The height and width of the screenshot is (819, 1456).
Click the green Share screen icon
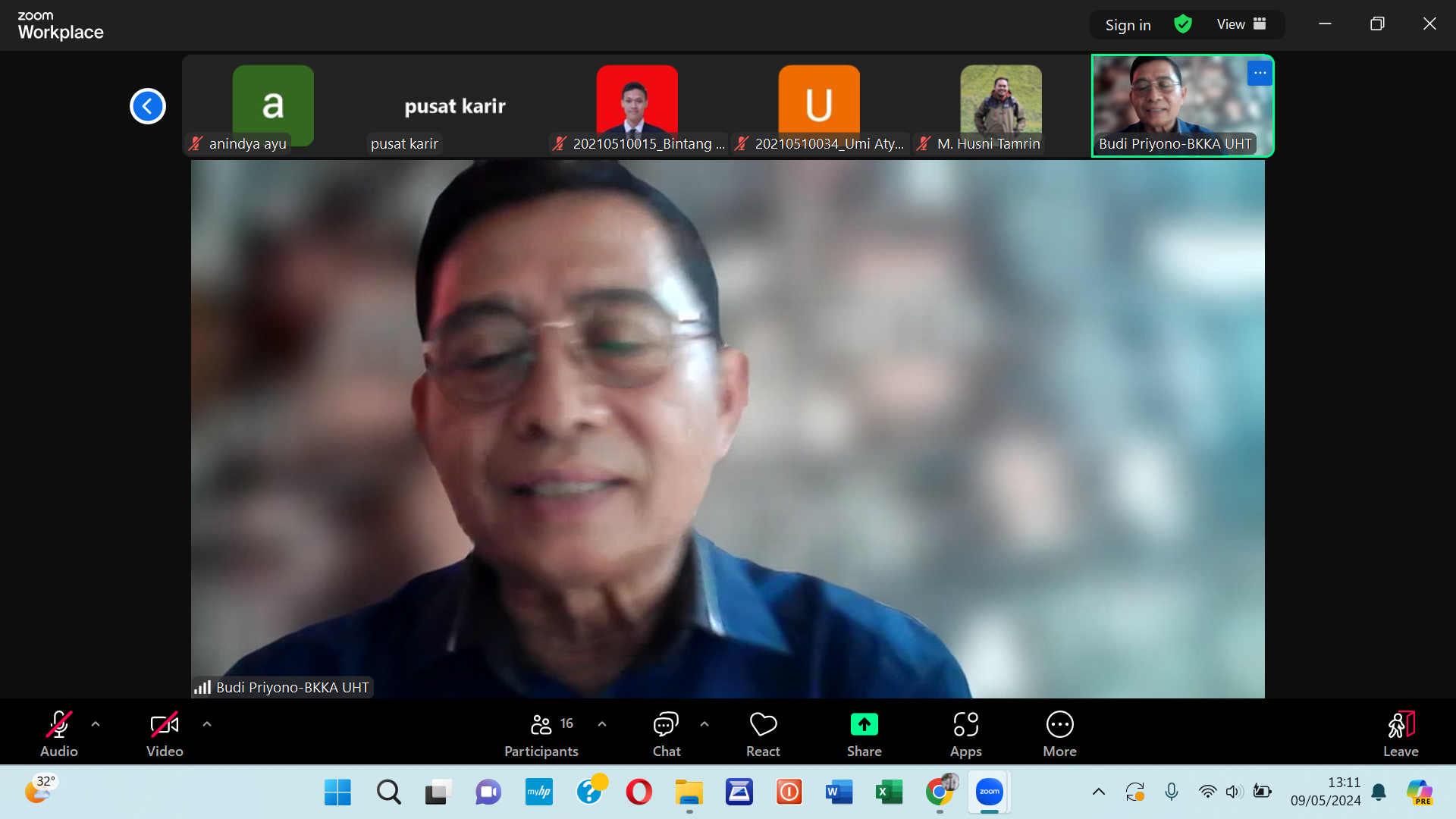(864, 725)
